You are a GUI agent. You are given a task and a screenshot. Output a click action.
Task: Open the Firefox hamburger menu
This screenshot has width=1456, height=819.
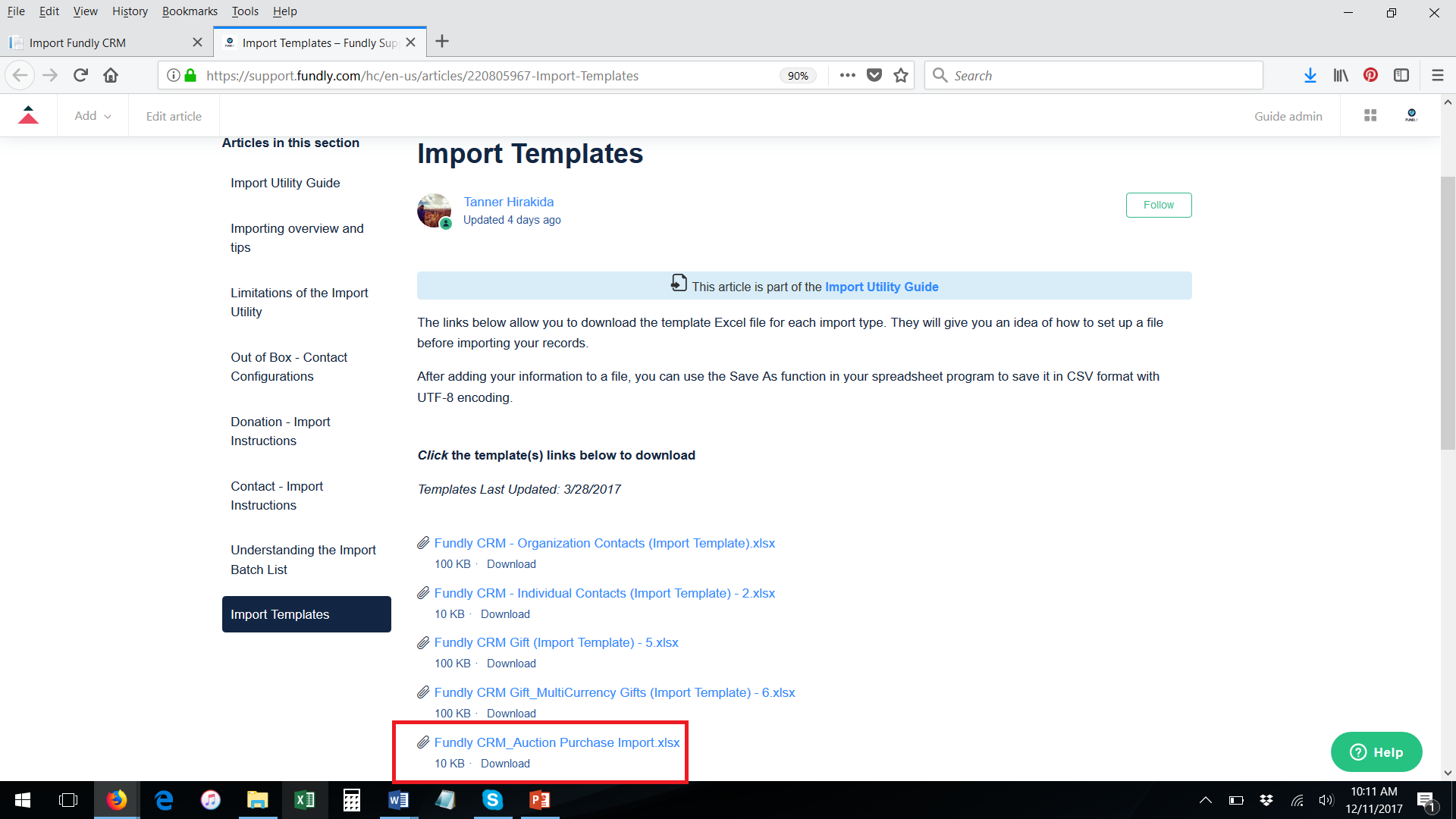(x=1437, y=75)
